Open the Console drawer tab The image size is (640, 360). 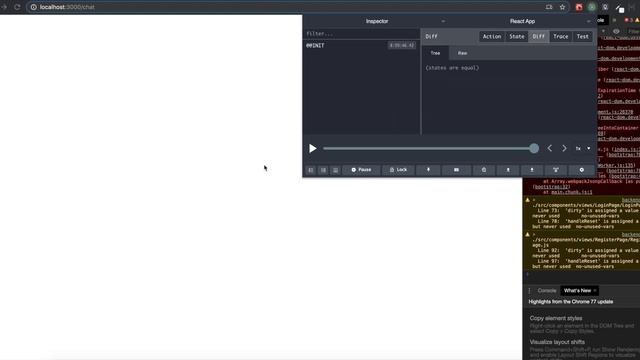(x=547, y=291)
